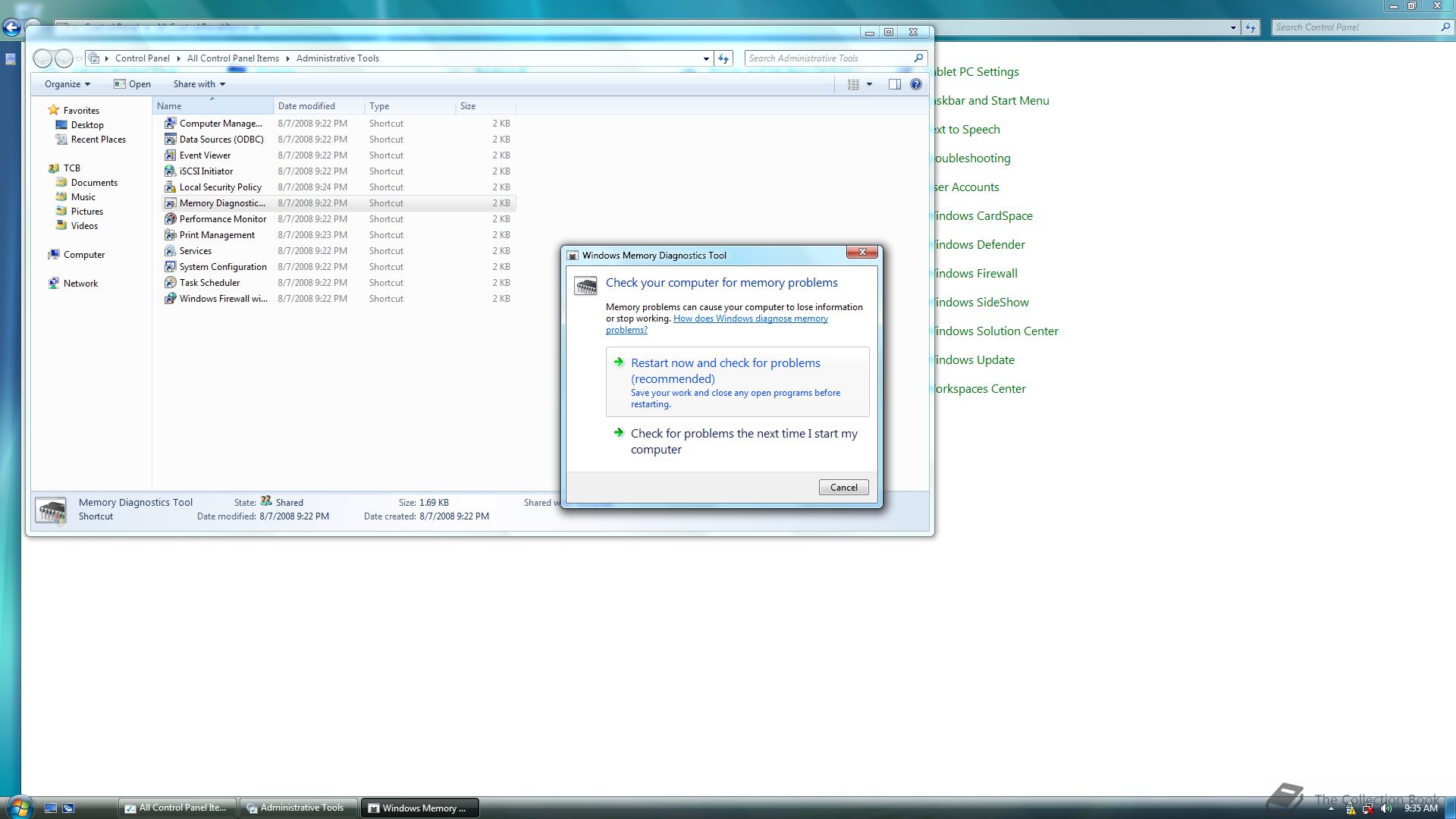Click the taskbar clock showing 9:35 AM
Image resolution: width=1456 pixels, height=819 pixels.
pos(1420,808)
